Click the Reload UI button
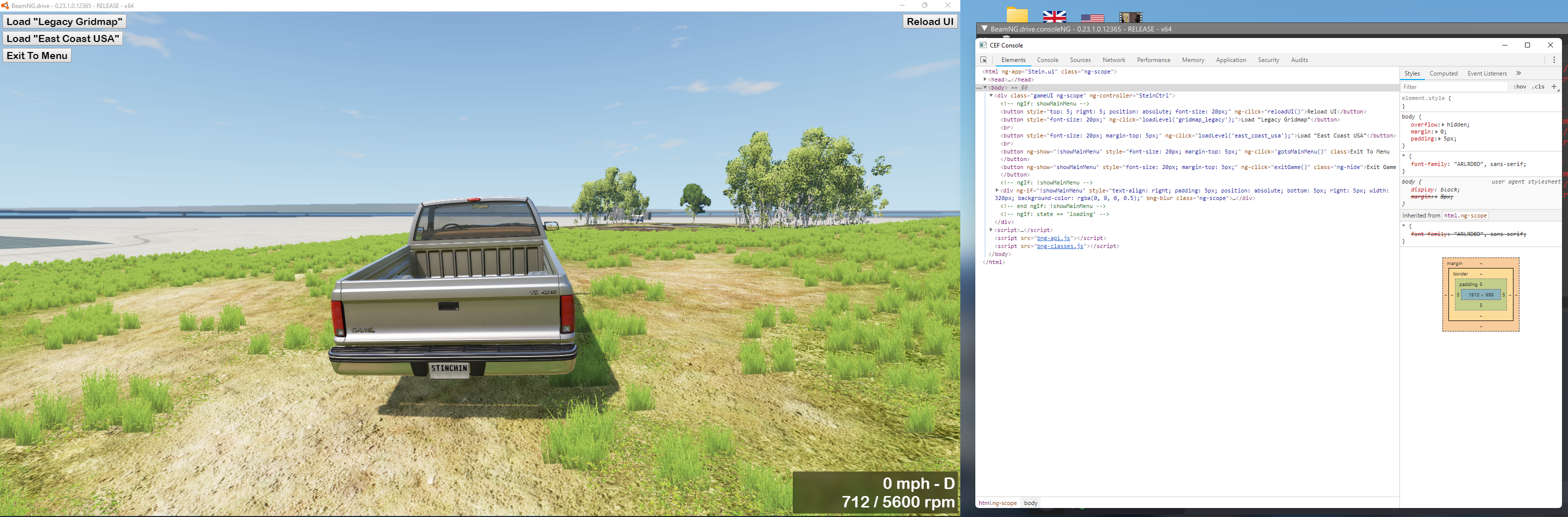The height and width of the screenshot is (517, 1568). point(930,22)
